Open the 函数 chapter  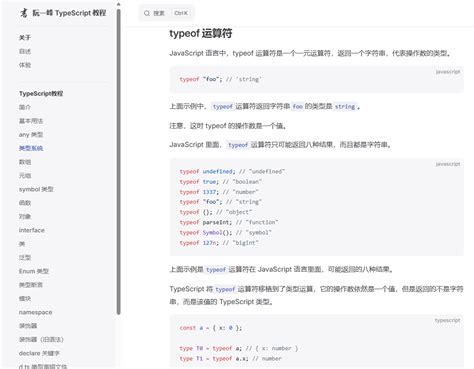[25, 203]
